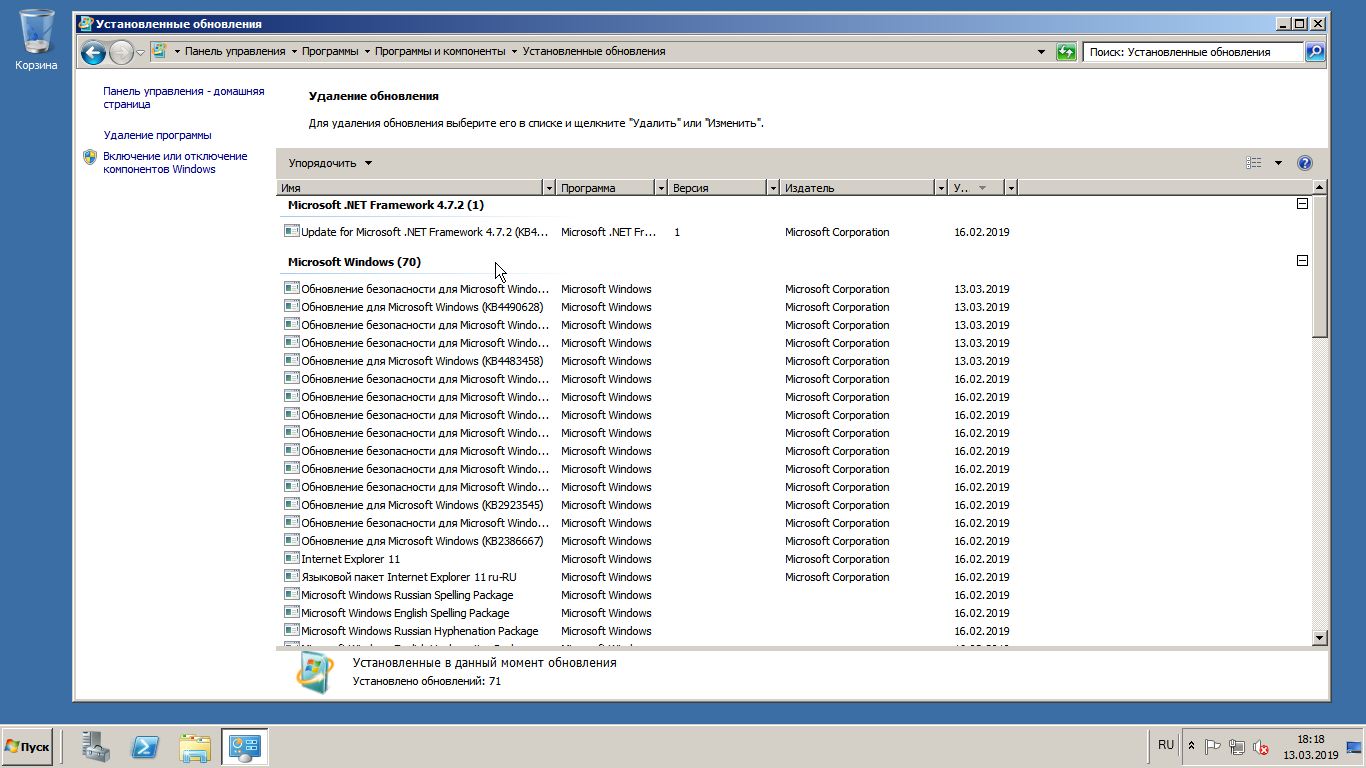Open the Издатель column filter dropdown
The width and height of the screenshot is (1366, 768).
[x=941, y=188]
